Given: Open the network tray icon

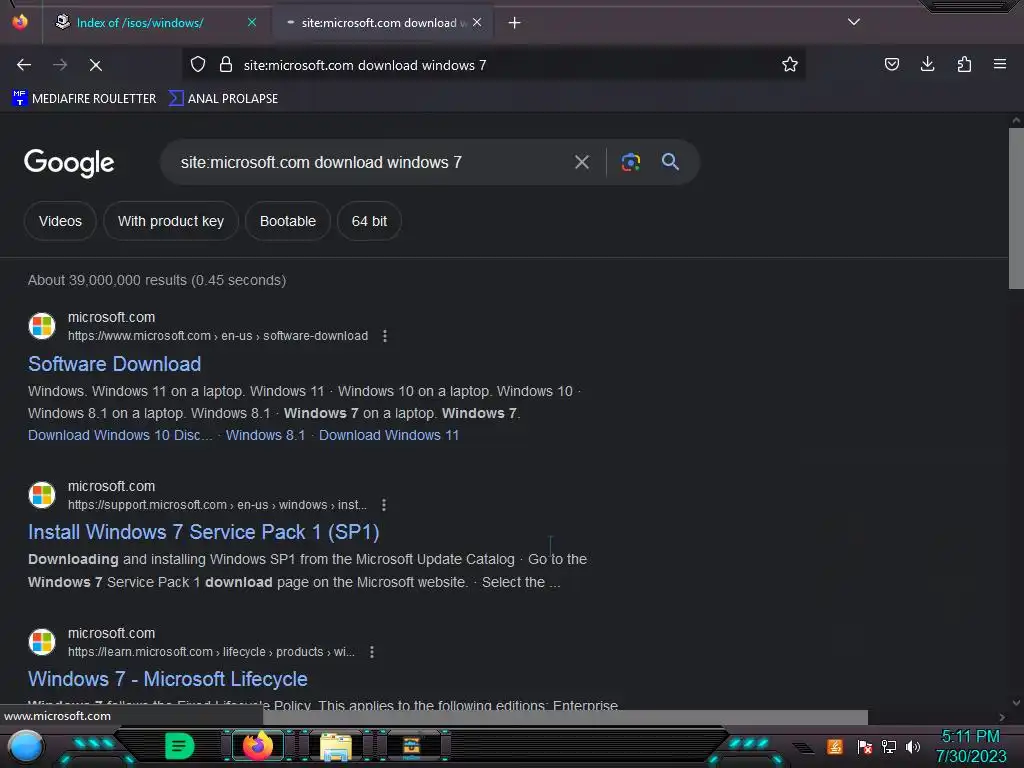Looking at the screenshot, I should pos(889,746).
